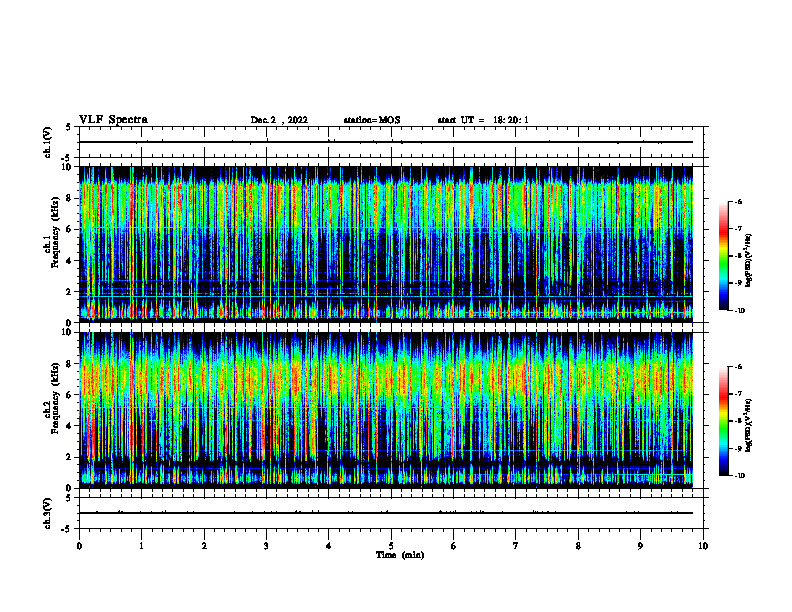Click the ch.3 voltage waveform trace
792x612 pixels.
(x=385, y=513)
